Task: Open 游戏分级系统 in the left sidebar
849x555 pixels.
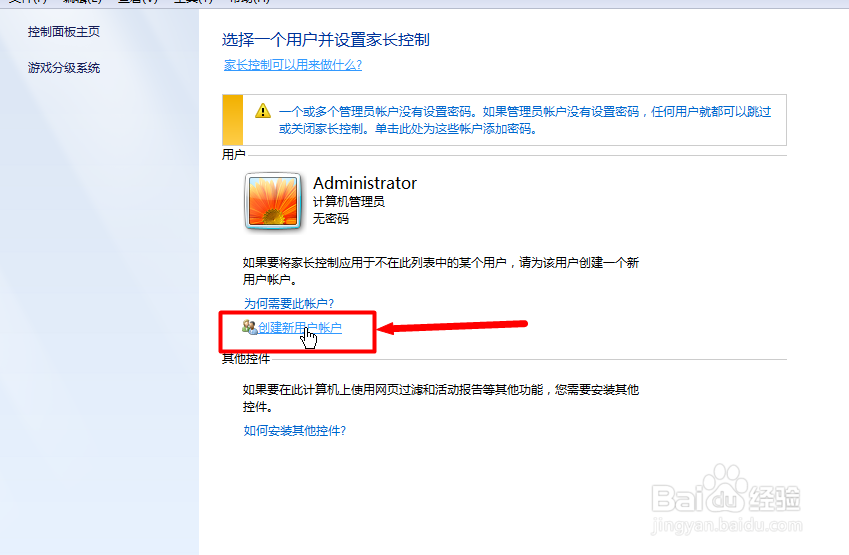Action: (64, 68)
